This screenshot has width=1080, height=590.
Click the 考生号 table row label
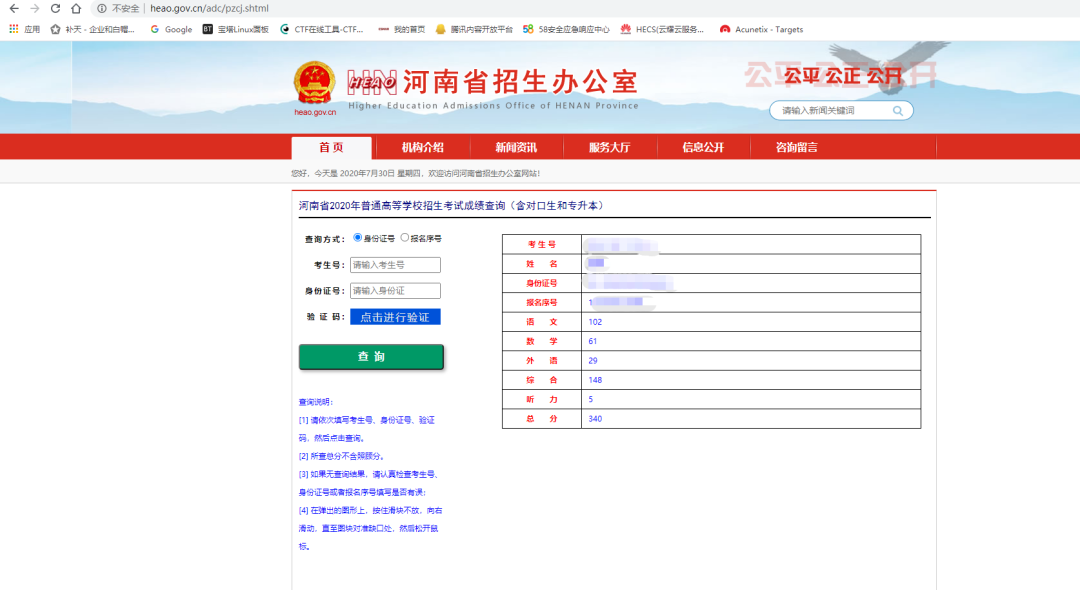tap(542, 244)
